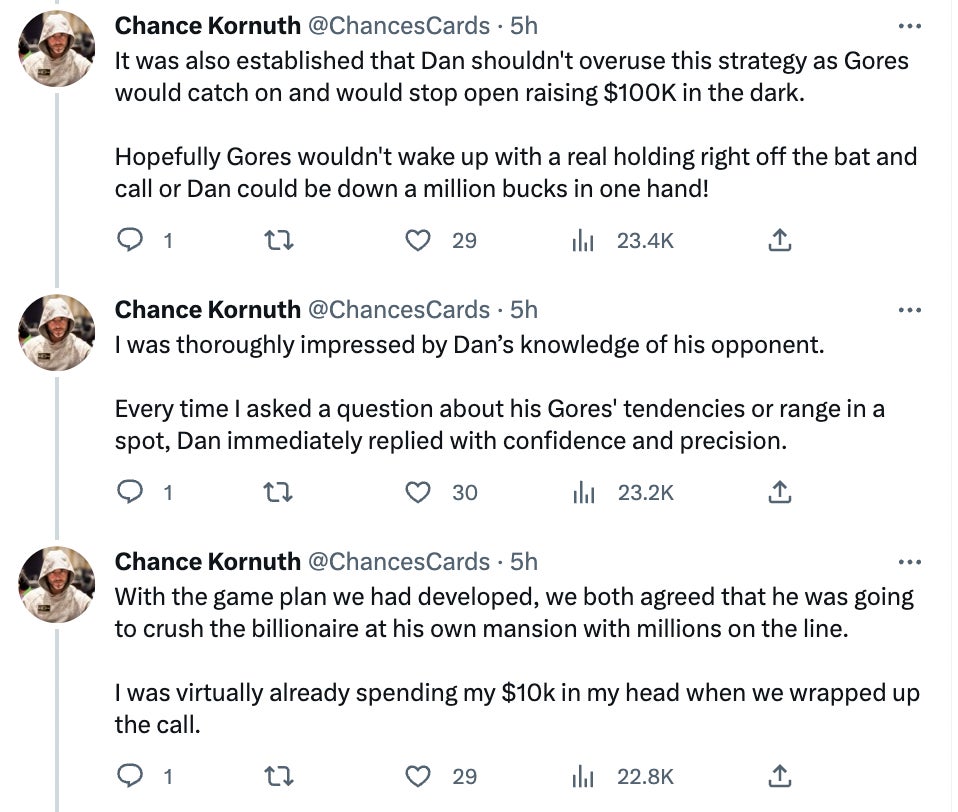Reply to the tweet about Gores catching on
Viewport: 958px width, 812px height.
(131, 240)
